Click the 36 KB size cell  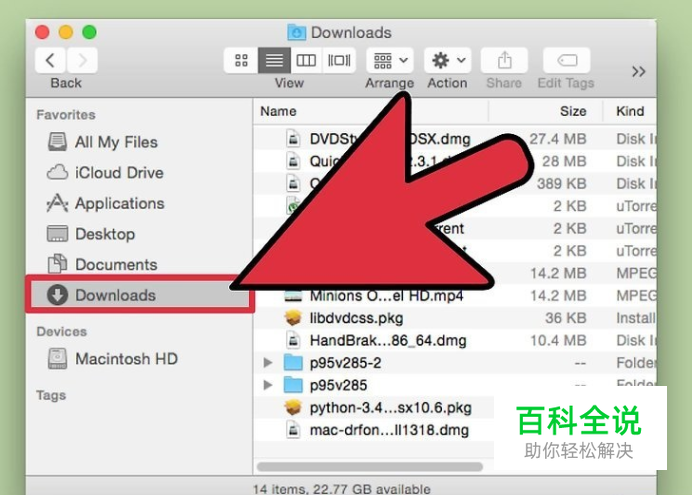tap(565, 318)
